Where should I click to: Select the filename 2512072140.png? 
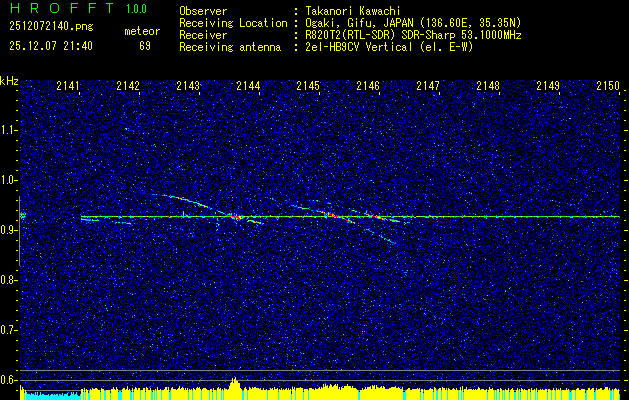(51, 26)
